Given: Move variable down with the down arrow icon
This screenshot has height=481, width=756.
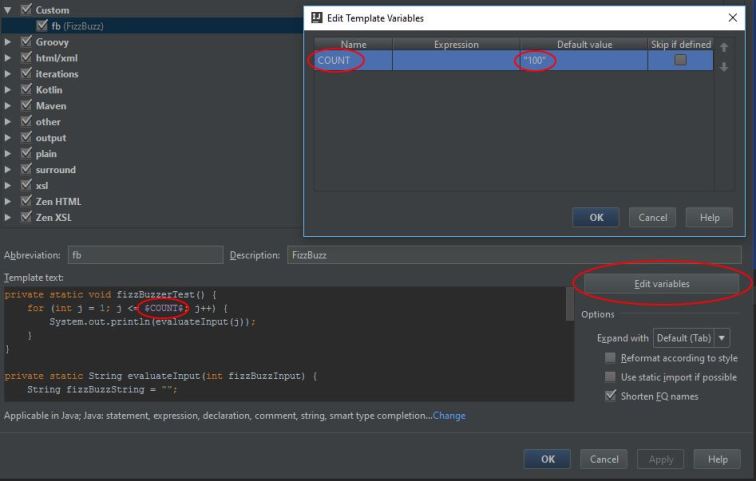Looking at the screenshot, I should point(724,67).
